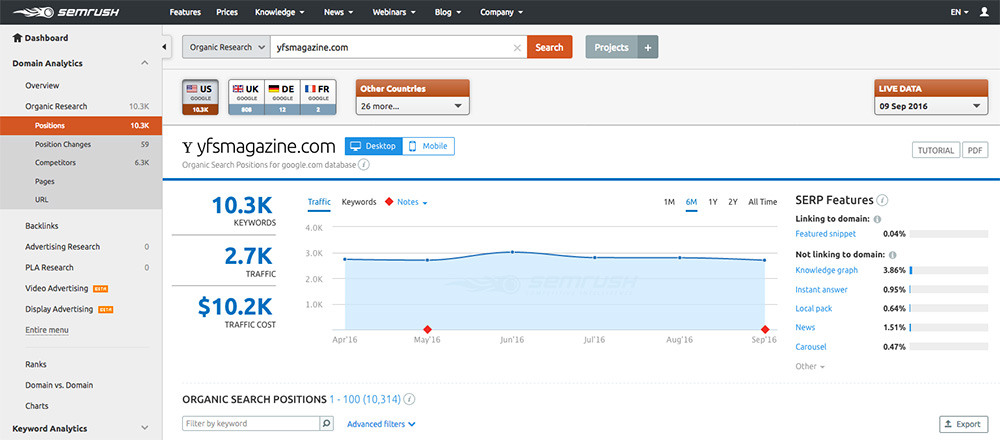Set chart range to All Time
The image size is (1000, 440).
[763, 202]
